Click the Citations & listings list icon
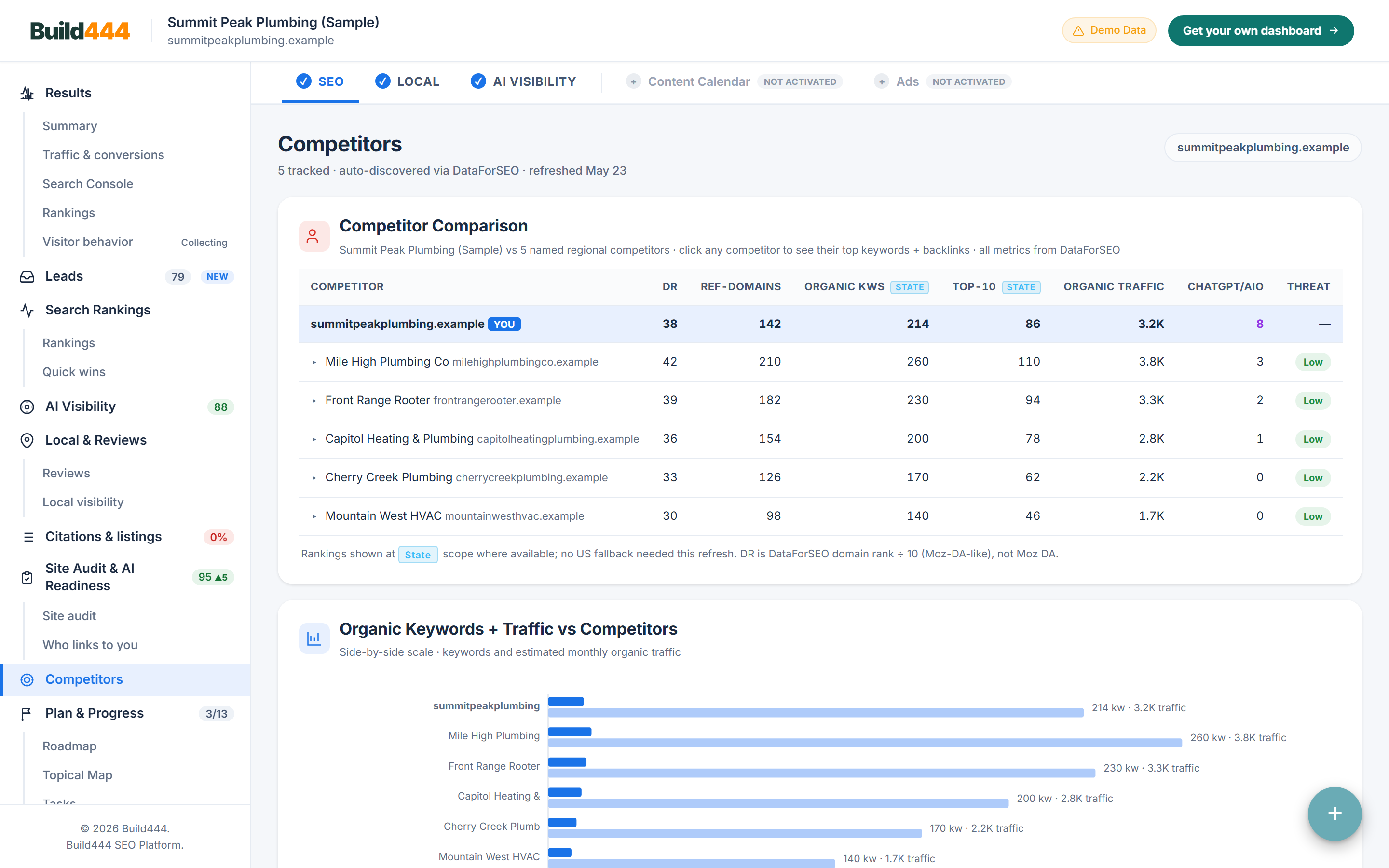1389x868 pixels. click(x=28, y=537)
